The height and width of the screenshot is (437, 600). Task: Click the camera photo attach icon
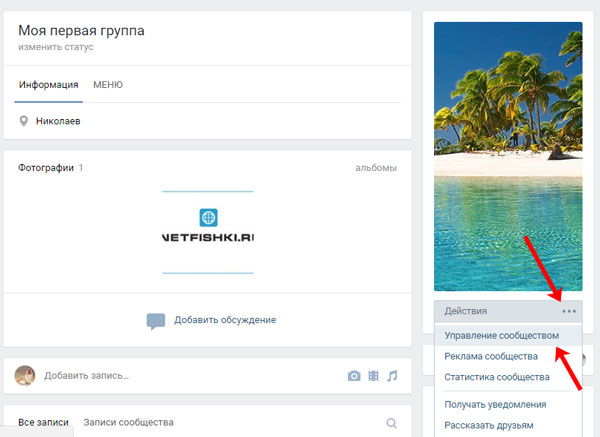point(354,376)
